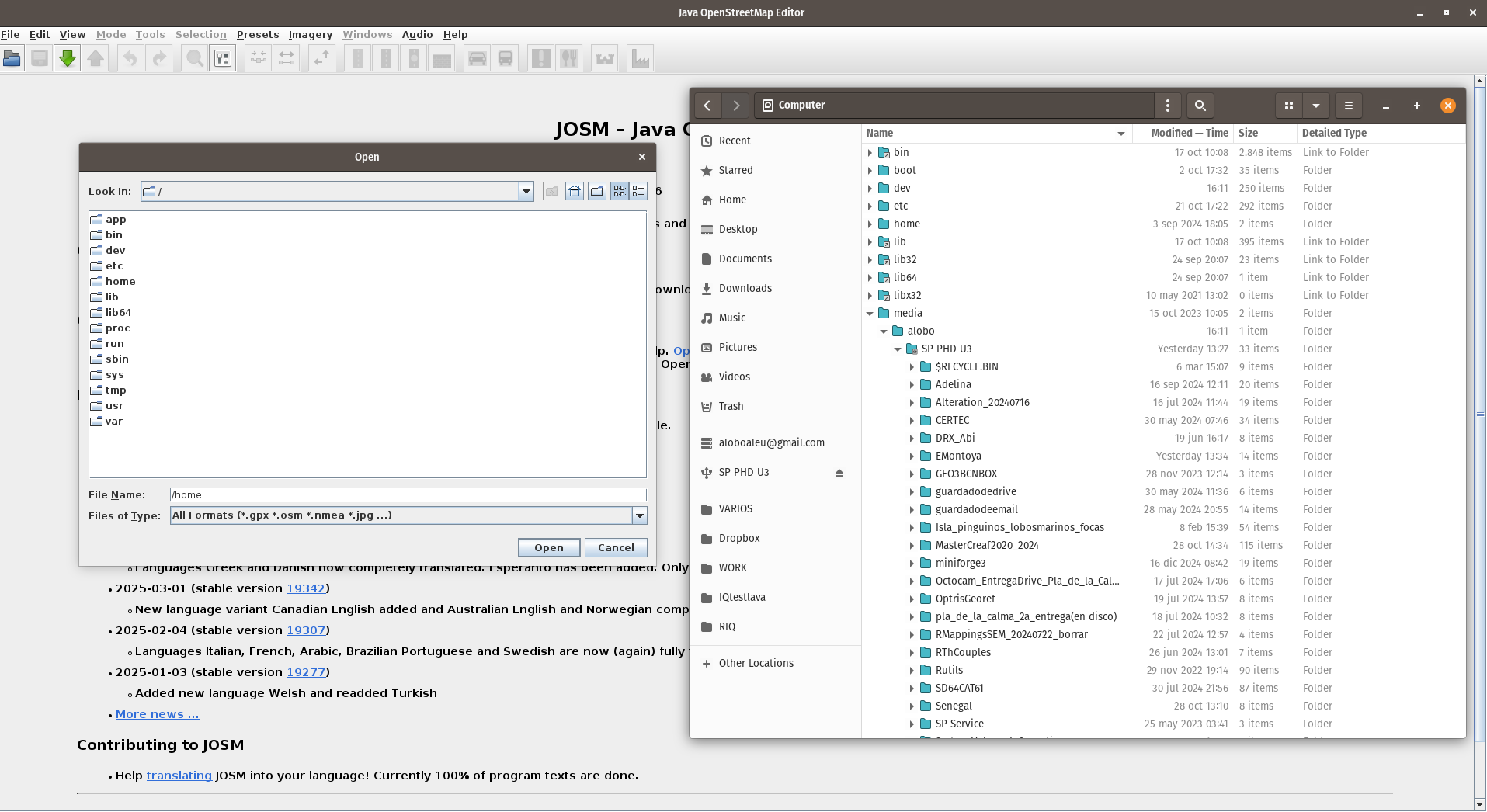This screenshot has height=812, width=1487.
Task: Open the Presets menu
Action: tap(258, 35)
